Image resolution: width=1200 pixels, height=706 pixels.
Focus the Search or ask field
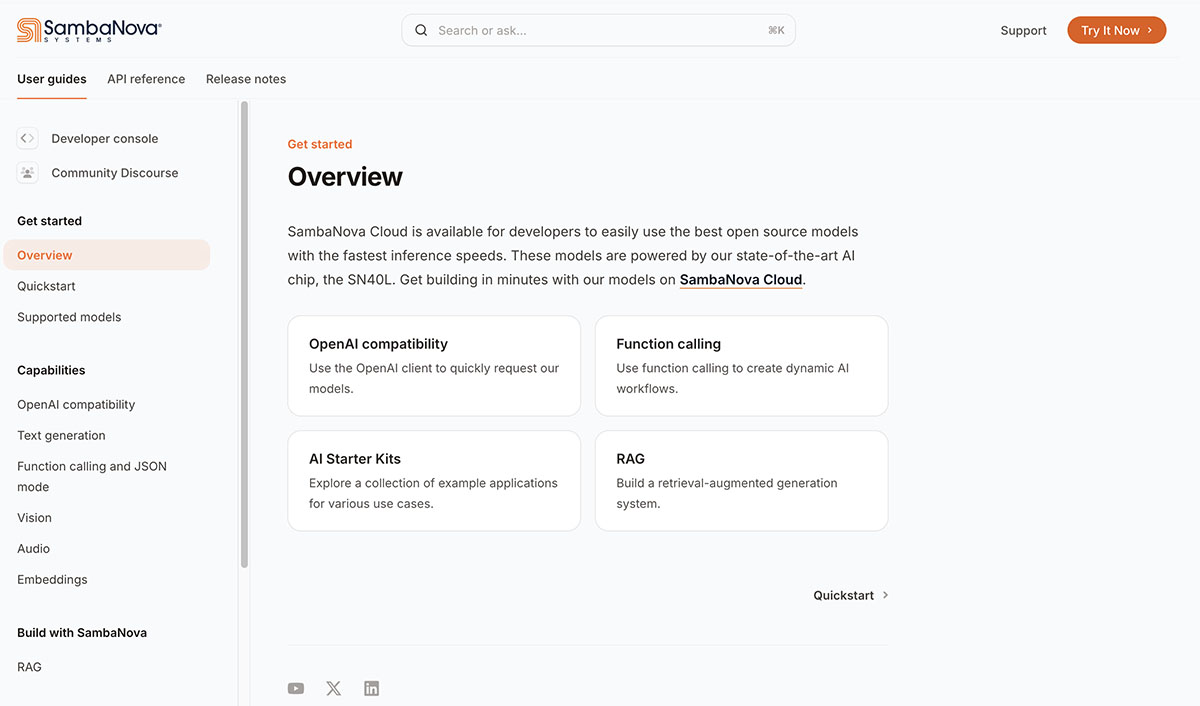(x=598, y=30)
